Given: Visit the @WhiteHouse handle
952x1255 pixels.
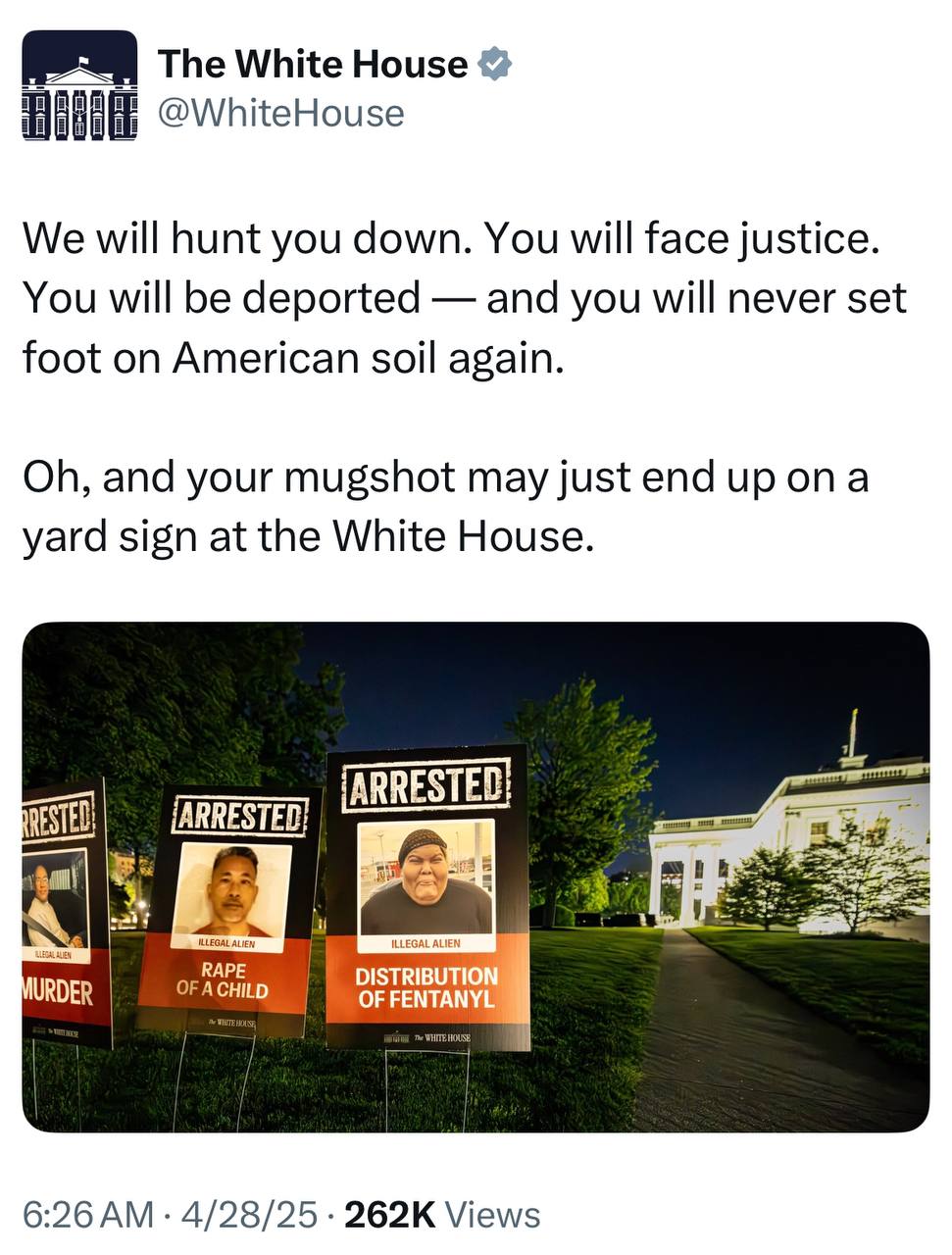Looking at the screenshot, I should [x=281, y=113].
